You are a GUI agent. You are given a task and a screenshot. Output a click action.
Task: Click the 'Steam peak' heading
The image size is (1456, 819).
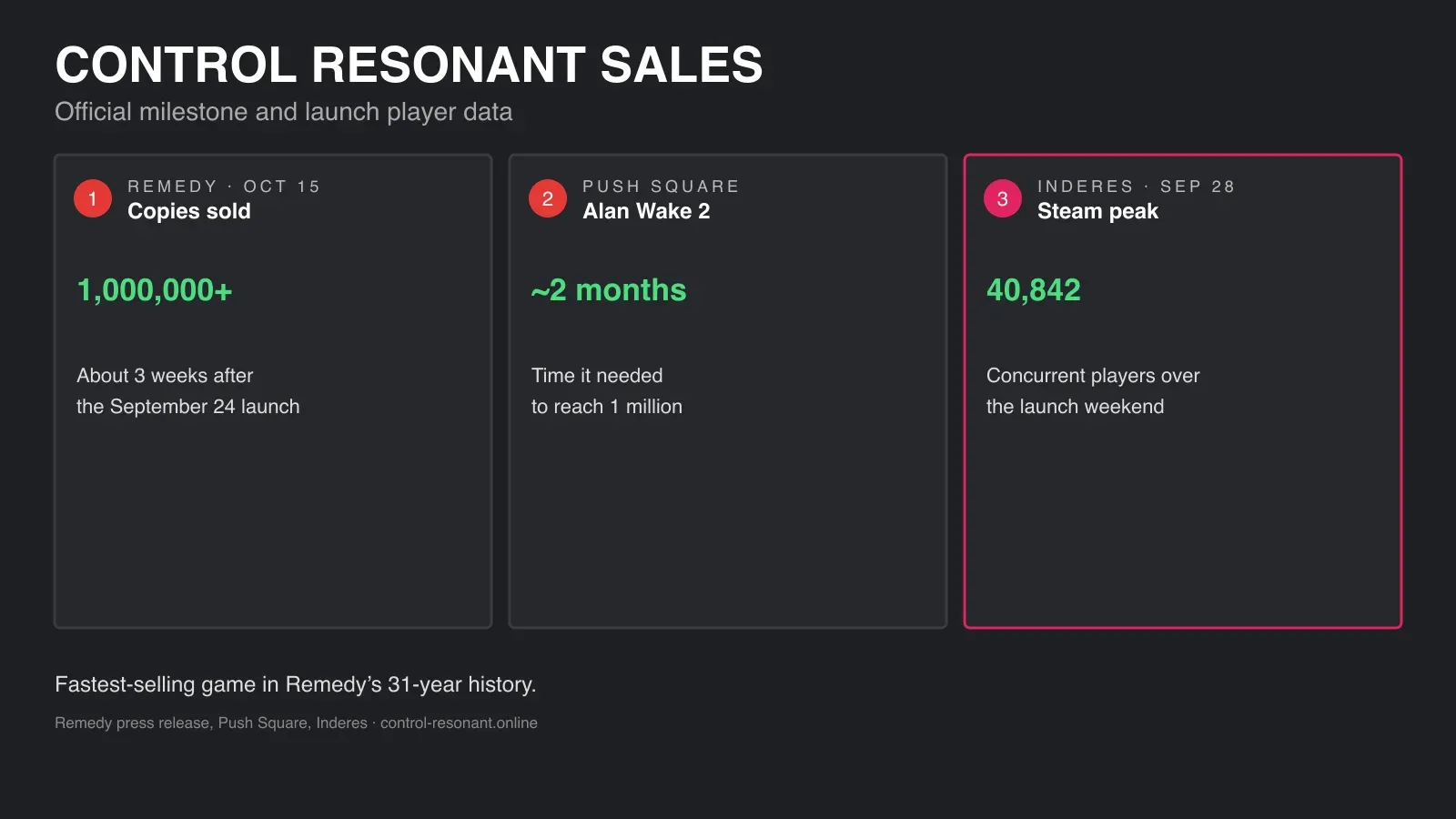1097,211
